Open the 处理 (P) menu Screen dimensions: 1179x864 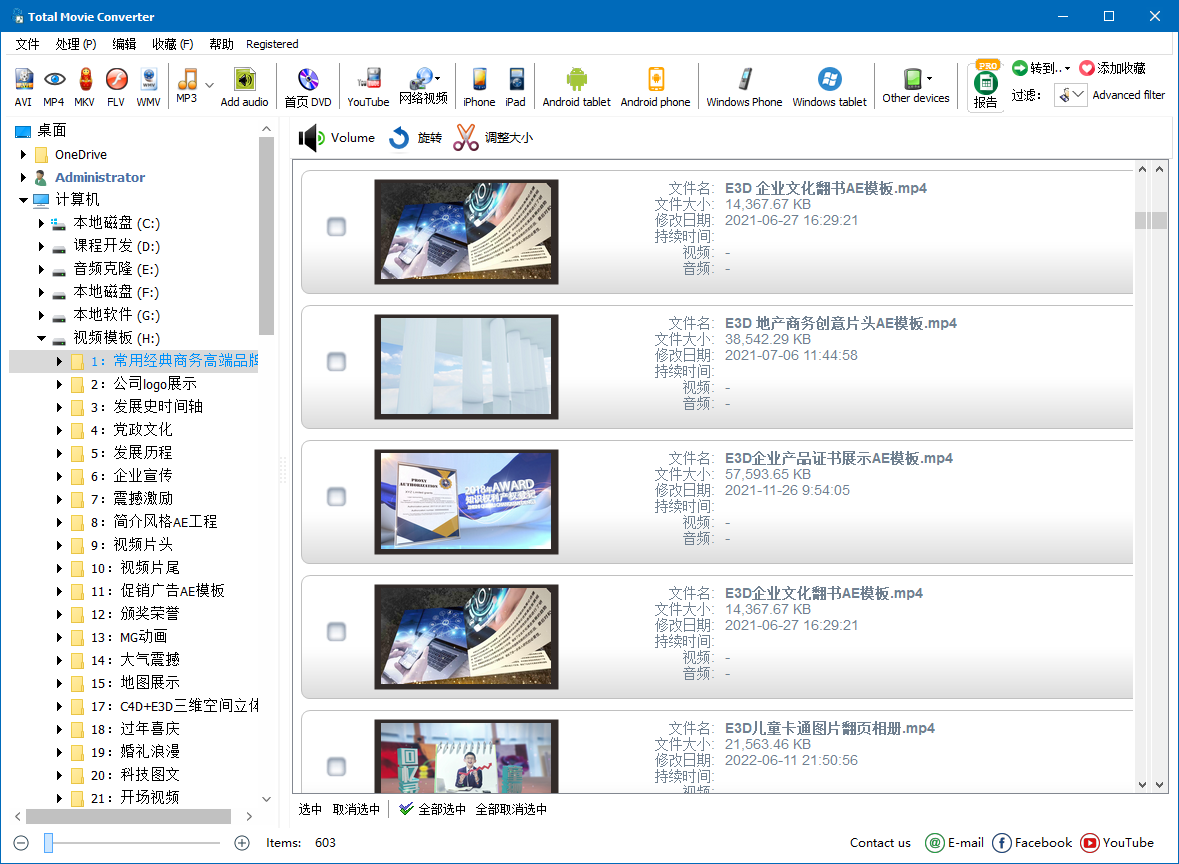pyautogui.click(x=76, y=44)
